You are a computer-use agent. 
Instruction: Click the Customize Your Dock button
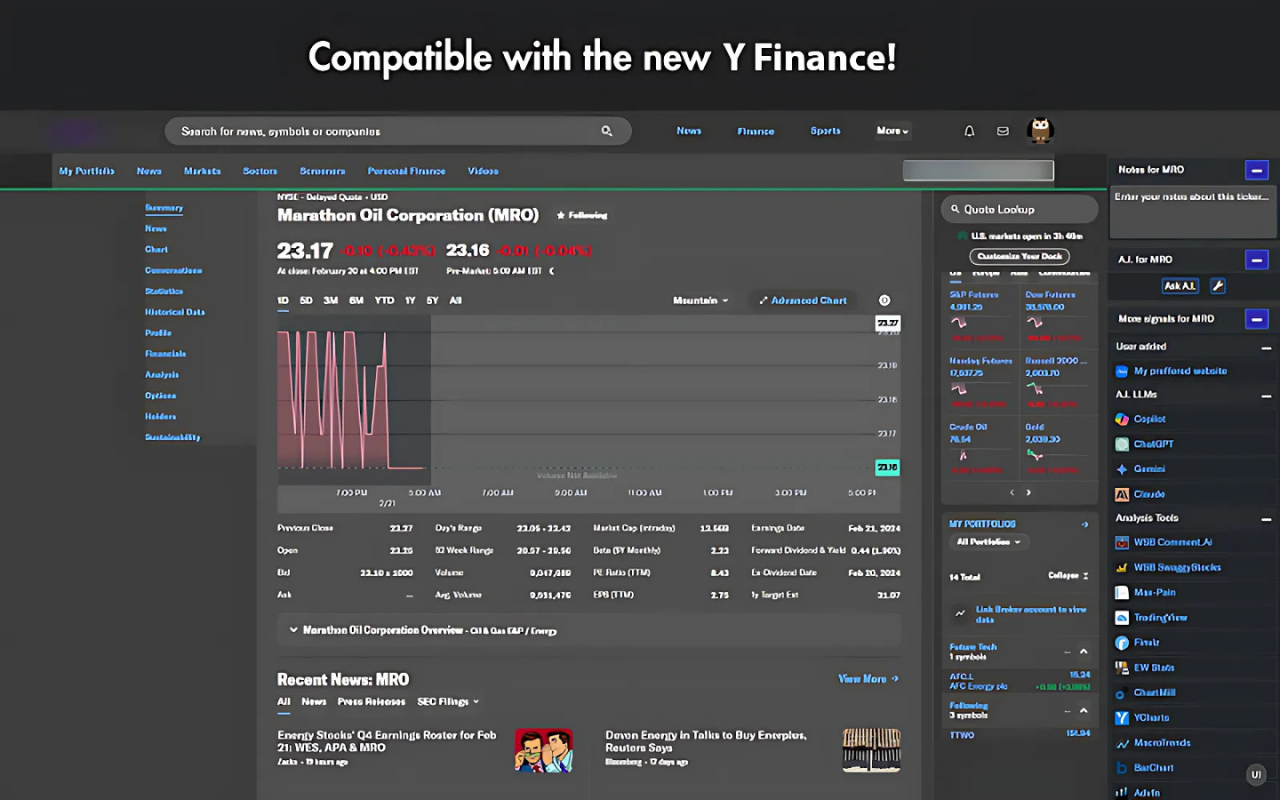(x=1018, y=256)
